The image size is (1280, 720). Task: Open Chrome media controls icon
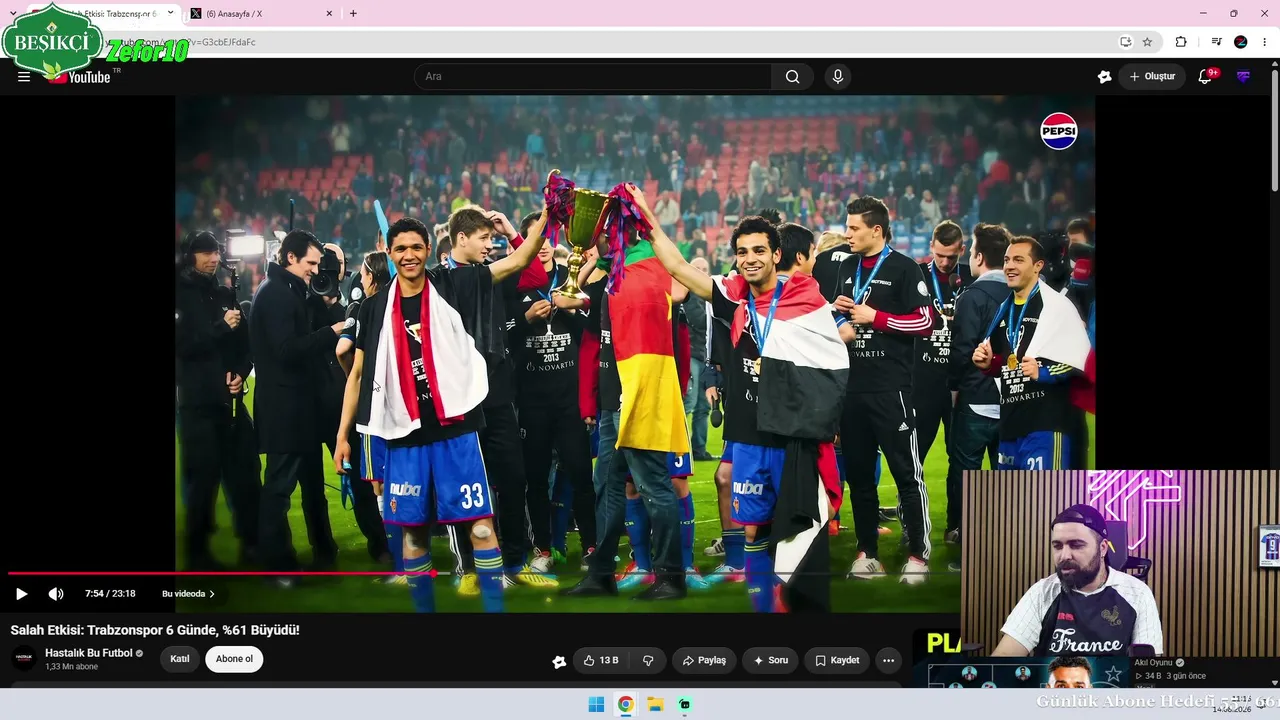[1216, 42]
